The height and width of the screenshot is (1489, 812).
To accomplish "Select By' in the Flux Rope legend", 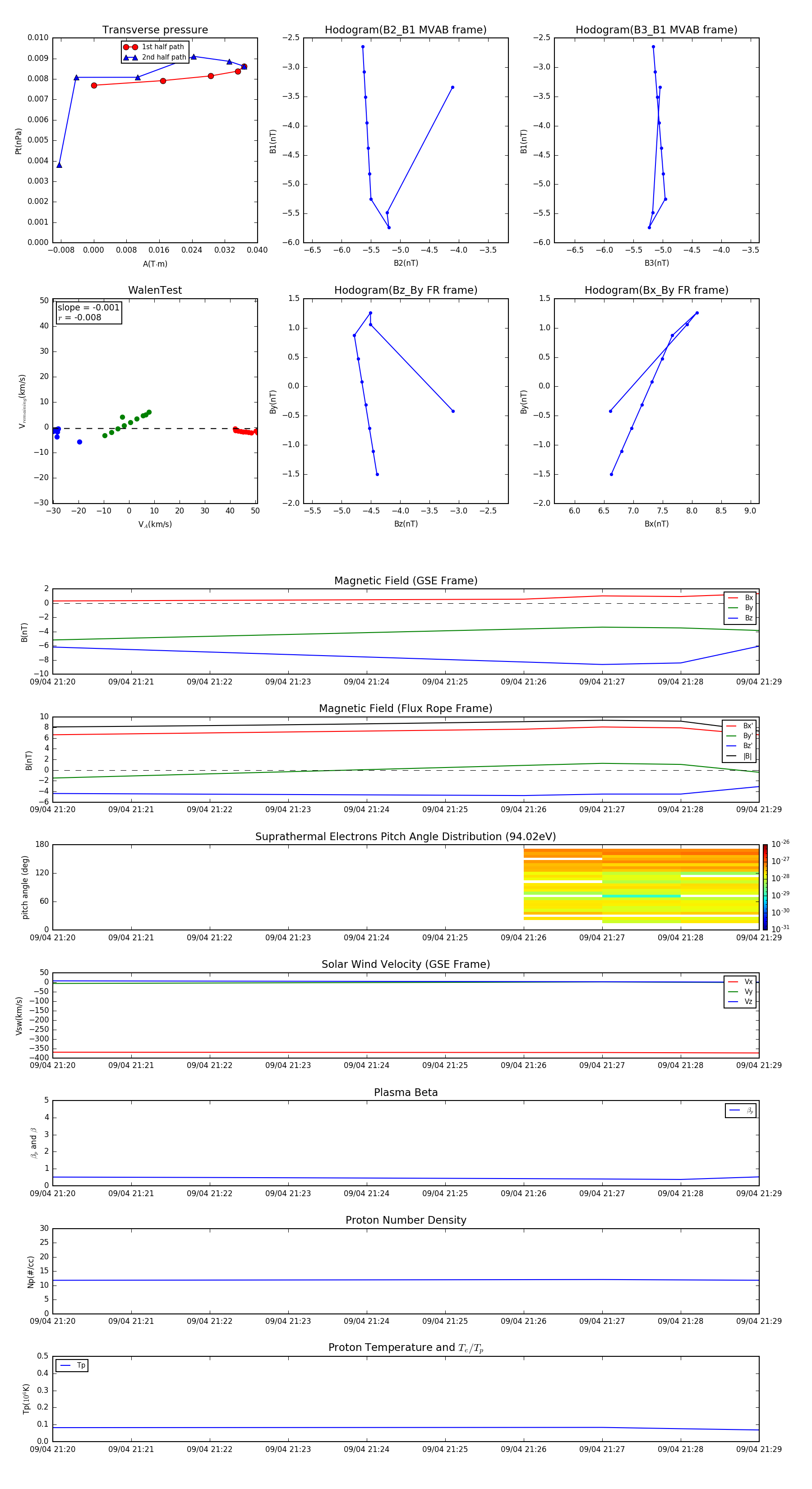I will 740,736.
